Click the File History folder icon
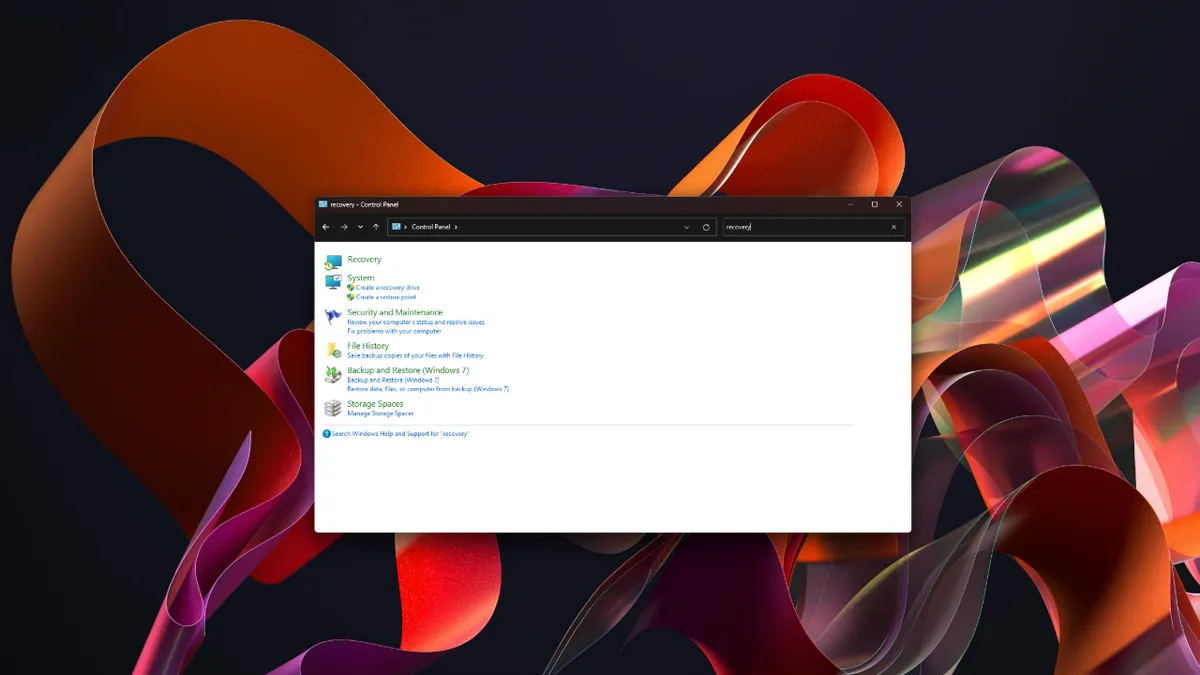This screenshot has width=1200, height=675. pyautogui.click(x=333, y=350)
